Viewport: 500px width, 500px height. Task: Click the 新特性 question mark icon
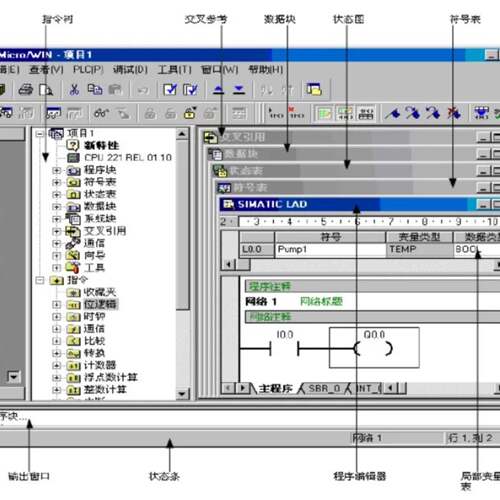click(x=73, y=145)
